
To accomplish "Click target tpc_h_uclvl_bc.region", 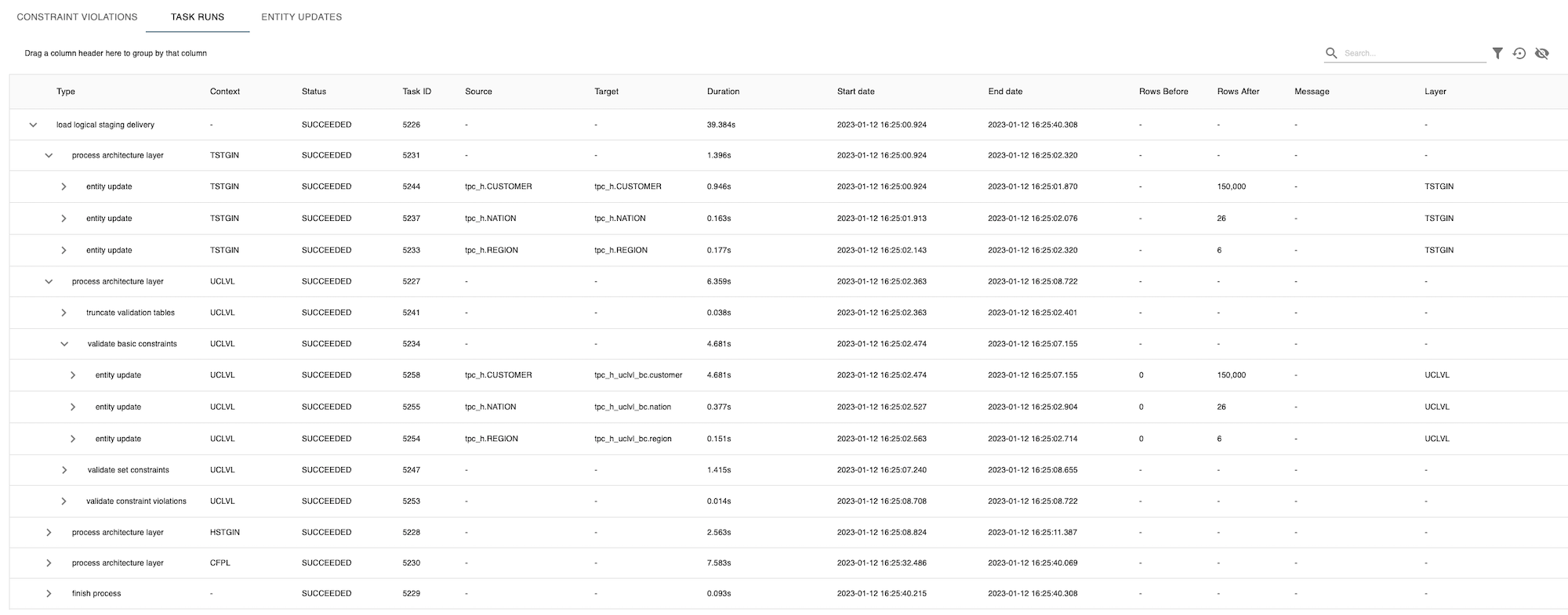I will [633, 439].
